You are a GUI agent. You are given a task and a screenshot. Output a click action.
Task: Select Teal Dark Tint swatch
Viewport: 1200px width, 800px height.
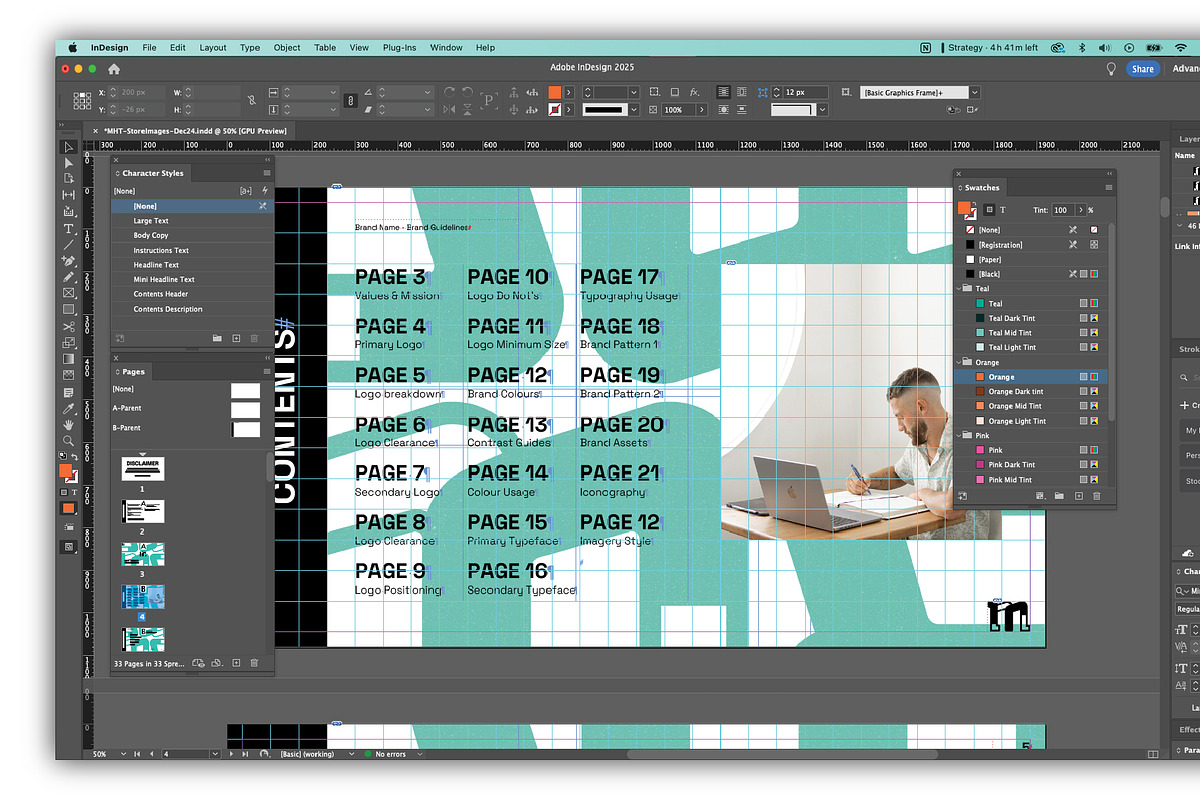[x=1031, y=318]
